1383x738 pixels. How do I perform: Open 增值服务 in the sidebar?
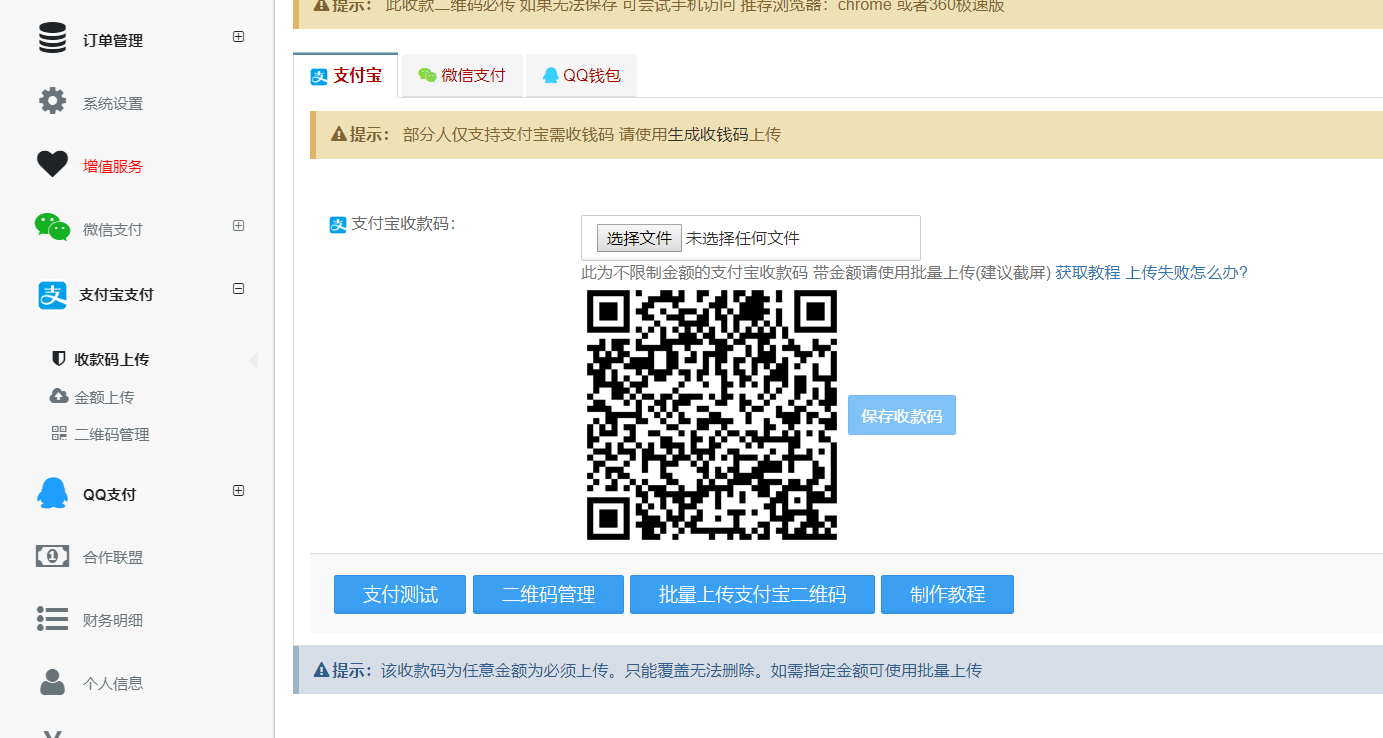tap(113, 167)
